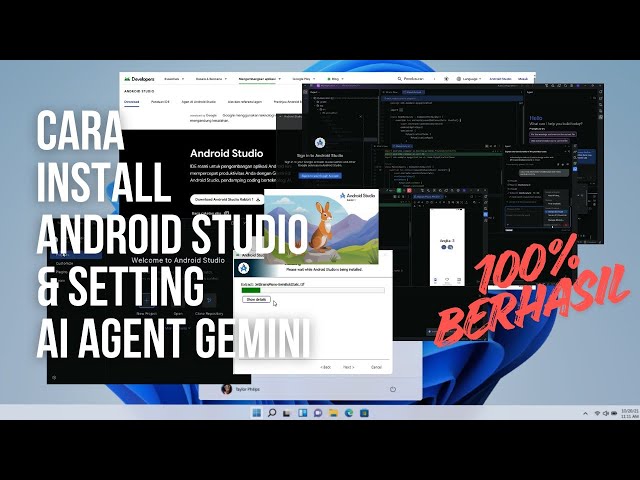Click New Project in Welcome window

point(147,304)
